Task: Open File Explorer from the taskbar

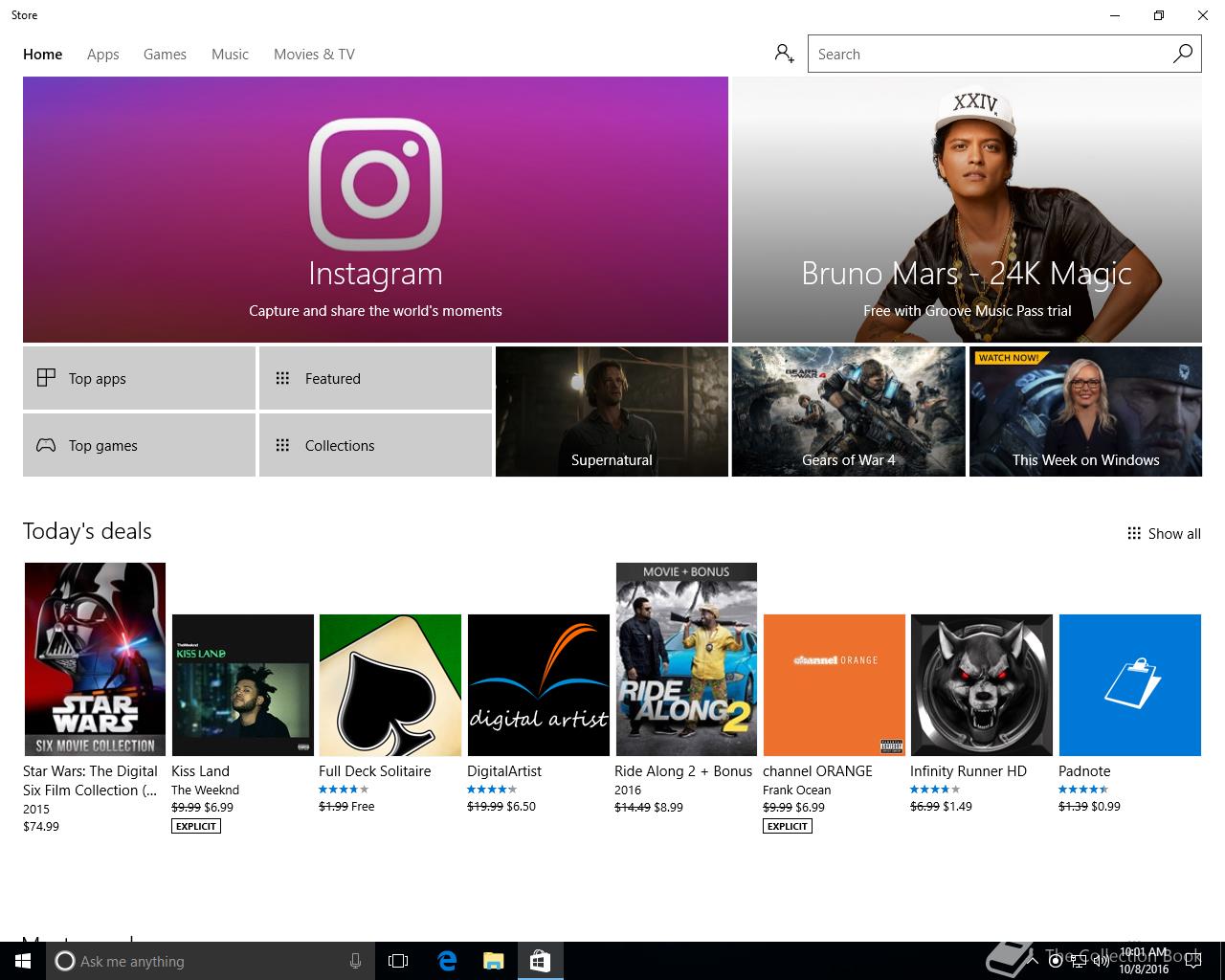Action: pos(493,961)
